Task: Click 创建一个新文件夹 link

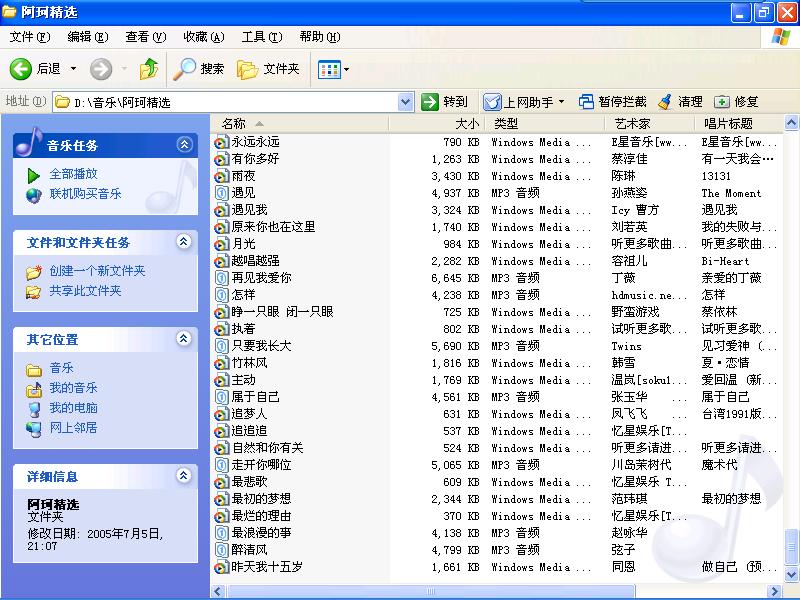Action: (97, 271)
